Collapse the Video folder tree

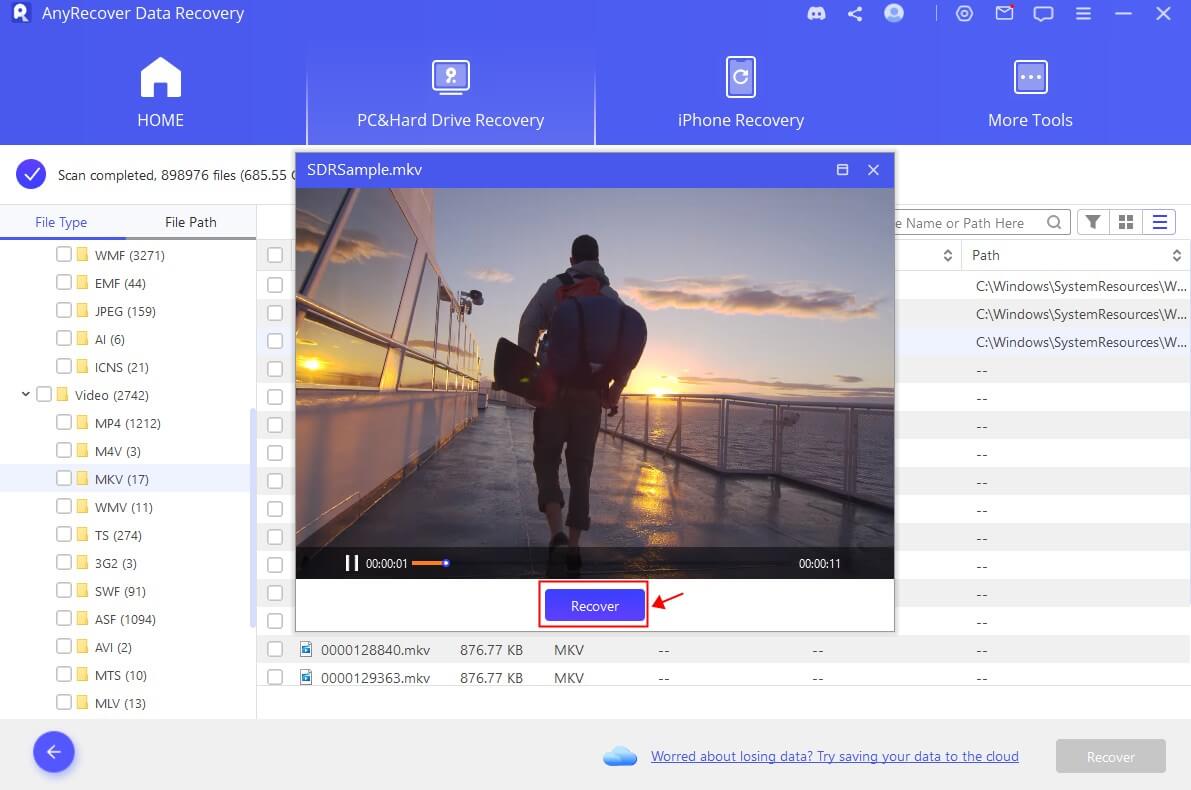(24, 394)
